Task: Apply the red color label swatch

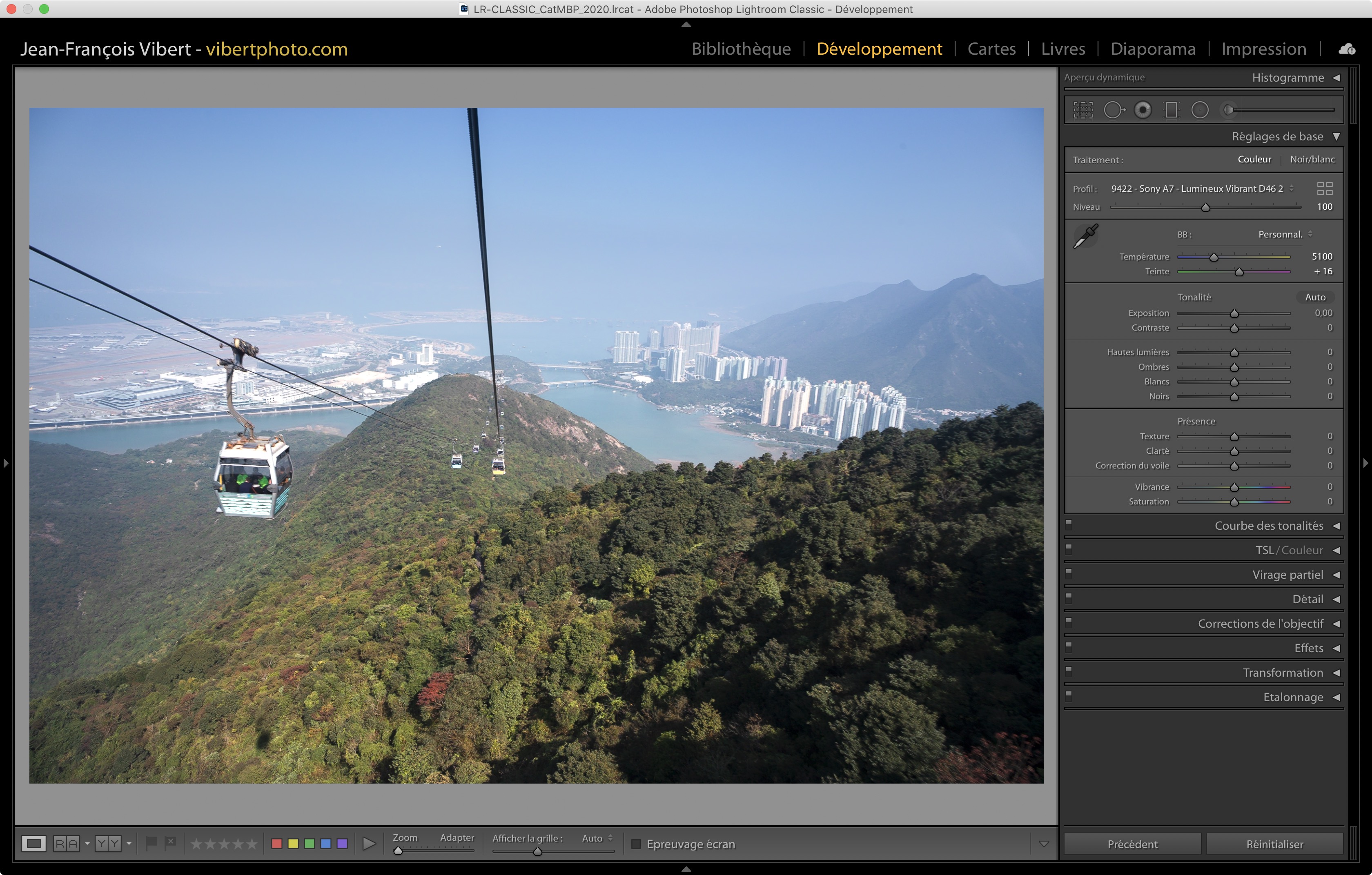Action: pos(277,844)
